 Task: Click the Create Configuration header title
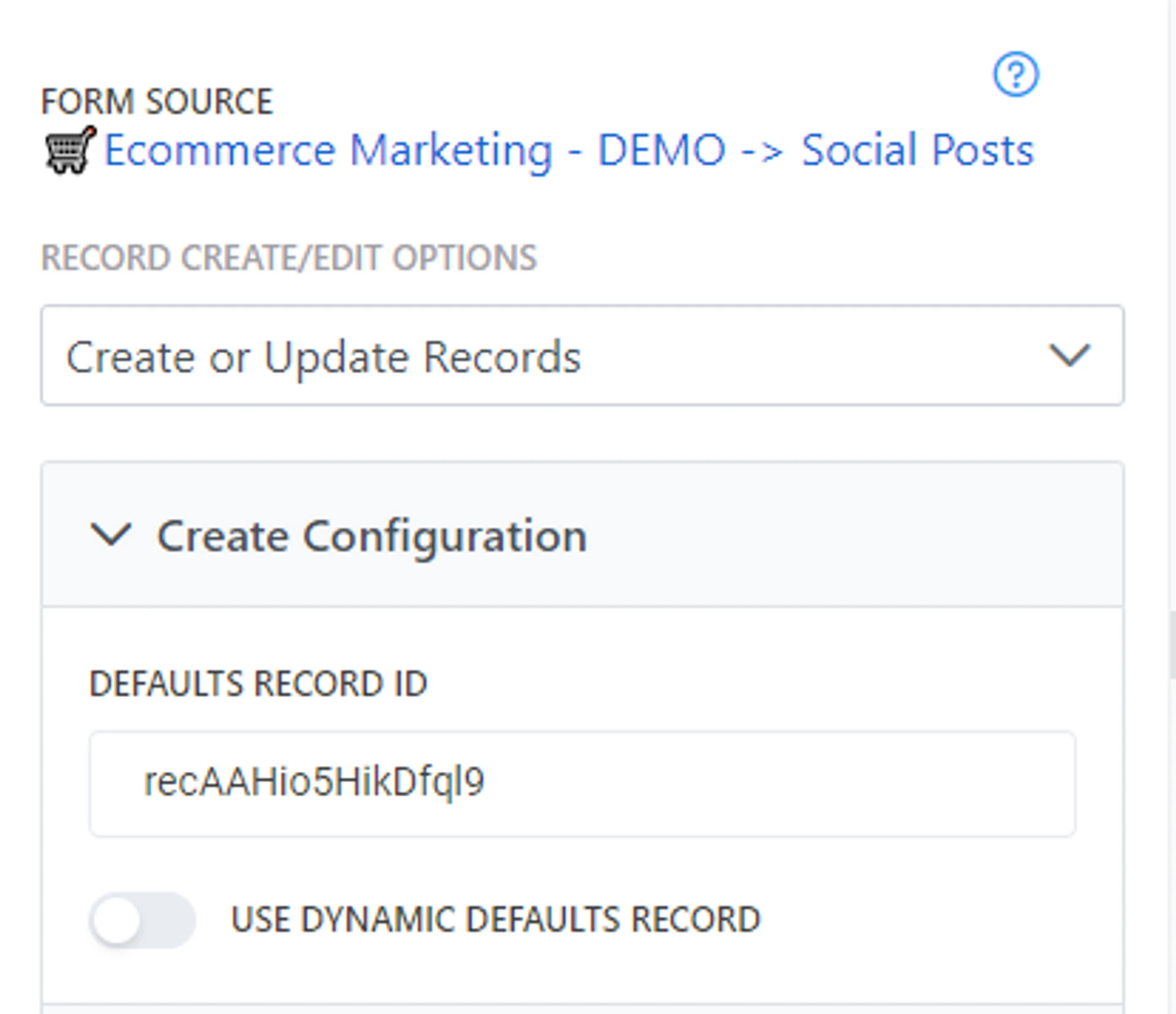(x=372, y=536)
